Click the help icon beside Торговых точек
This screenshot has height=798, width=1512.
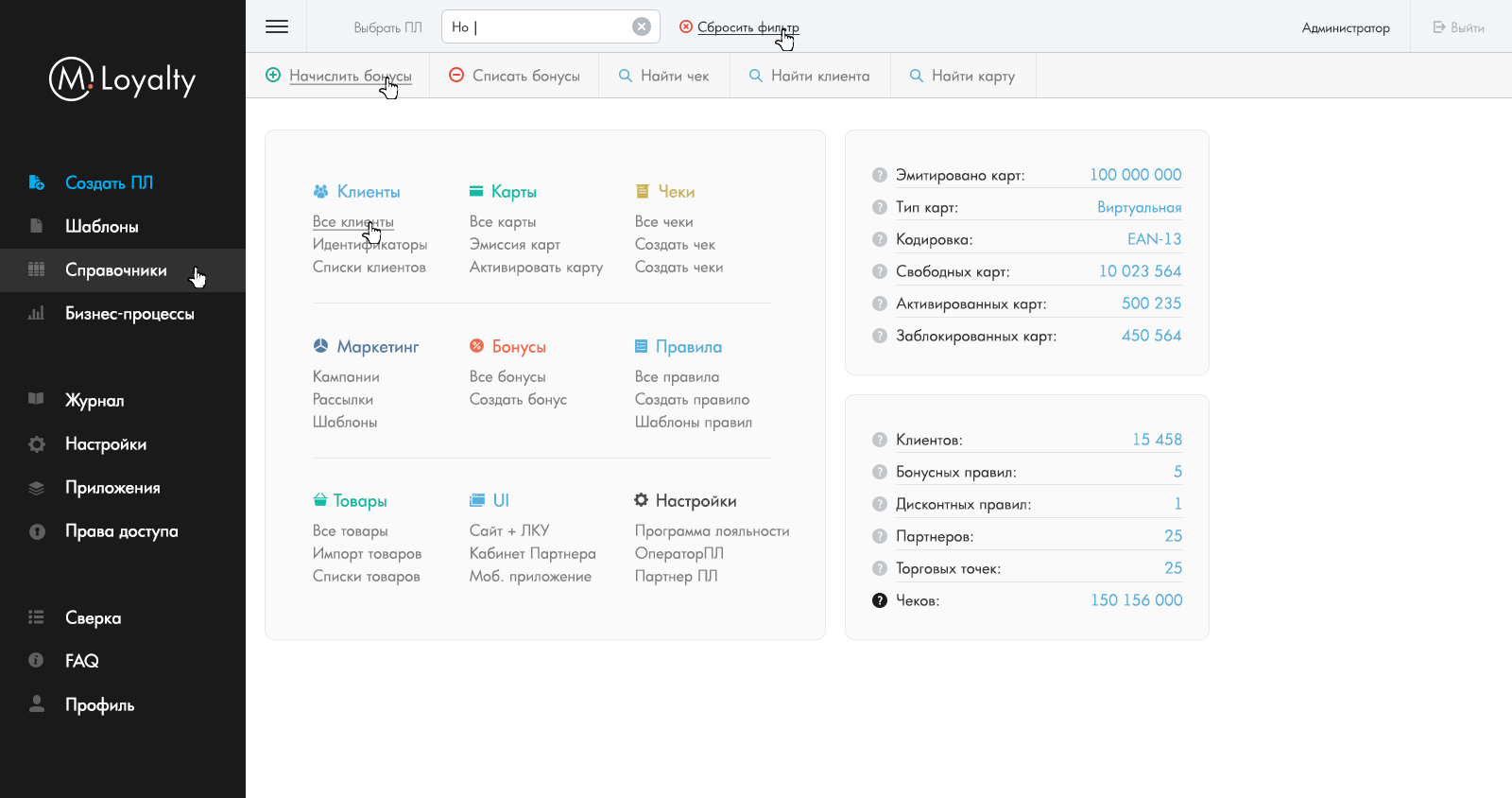point(879,568)
